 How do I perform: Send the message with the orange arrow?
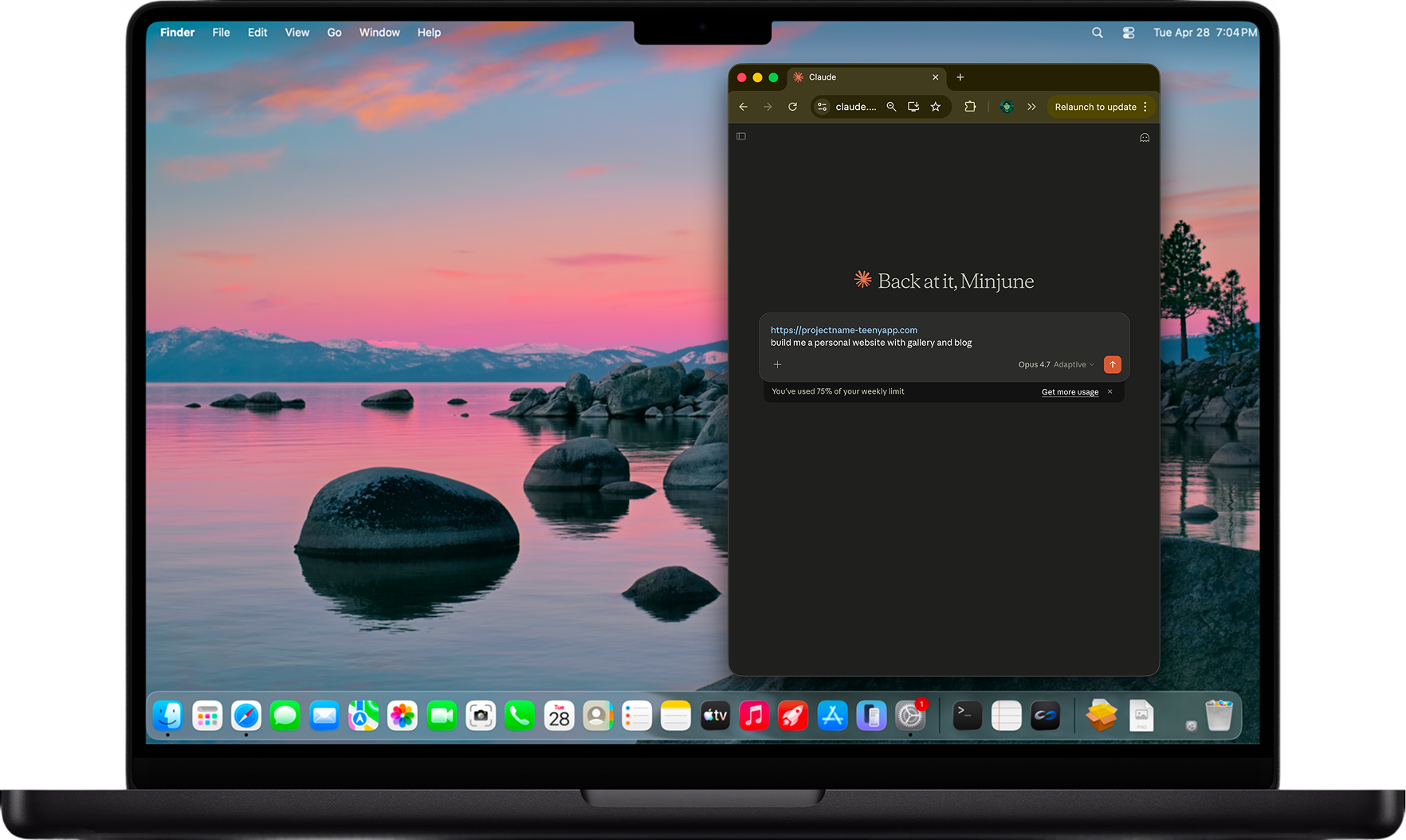coord(1112,364)
